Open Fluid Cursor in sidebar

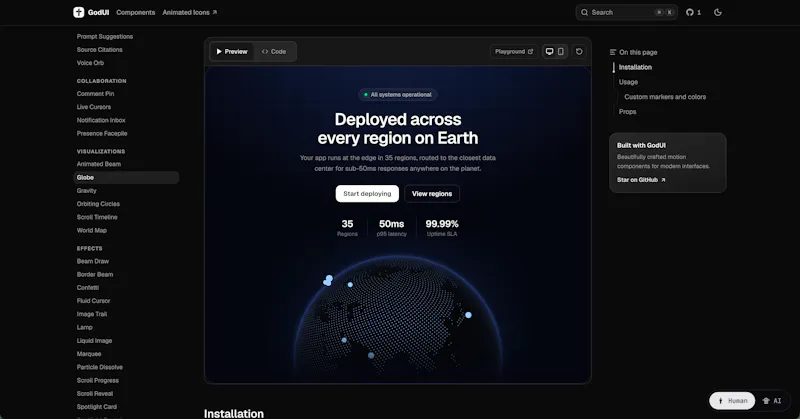[x=93, y=301]
